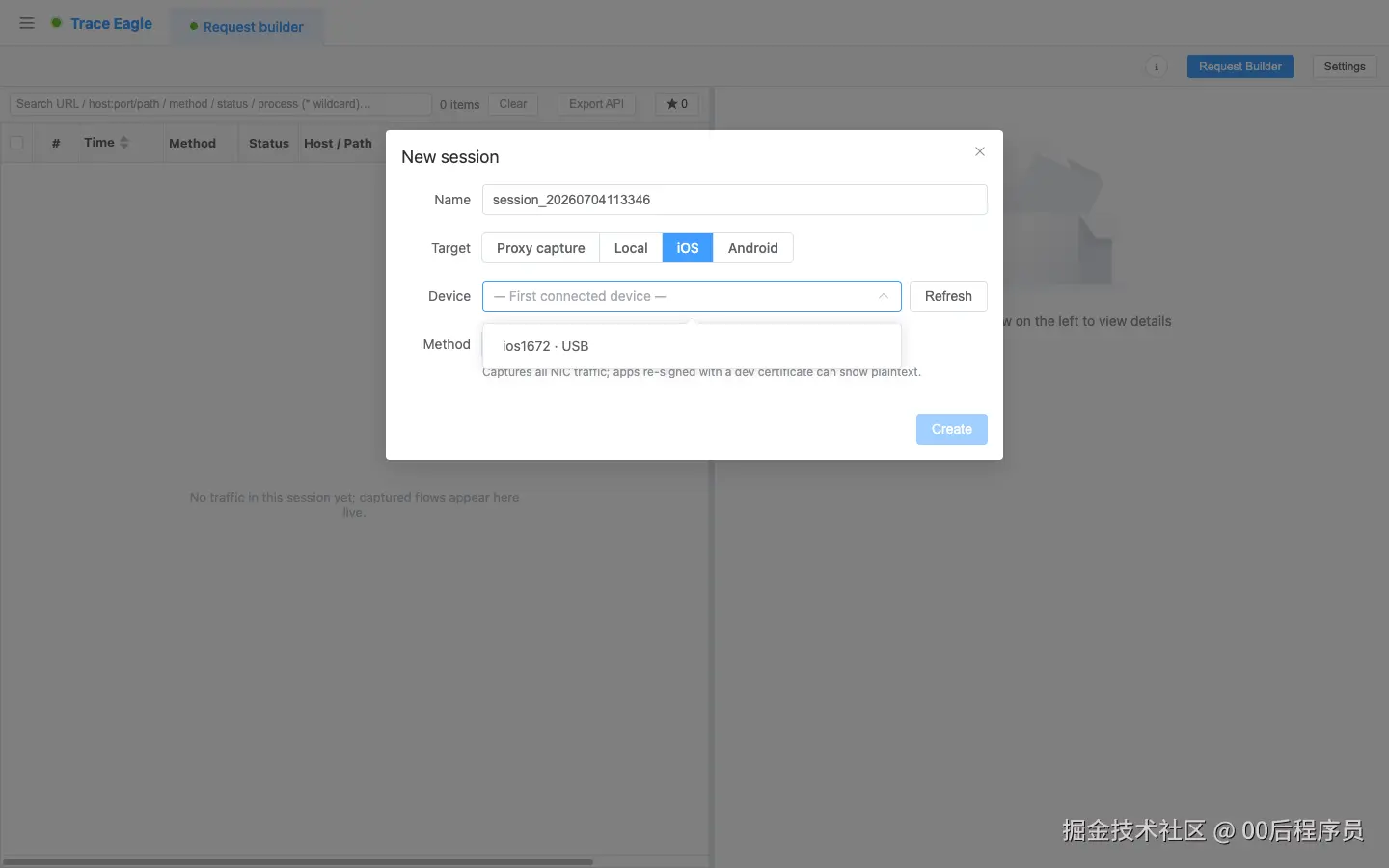The width and height of the screenshot is (1389, 868).
Task: Click the Clear button in toolbar
Action: pyautogui.click(x=512, y=104)
